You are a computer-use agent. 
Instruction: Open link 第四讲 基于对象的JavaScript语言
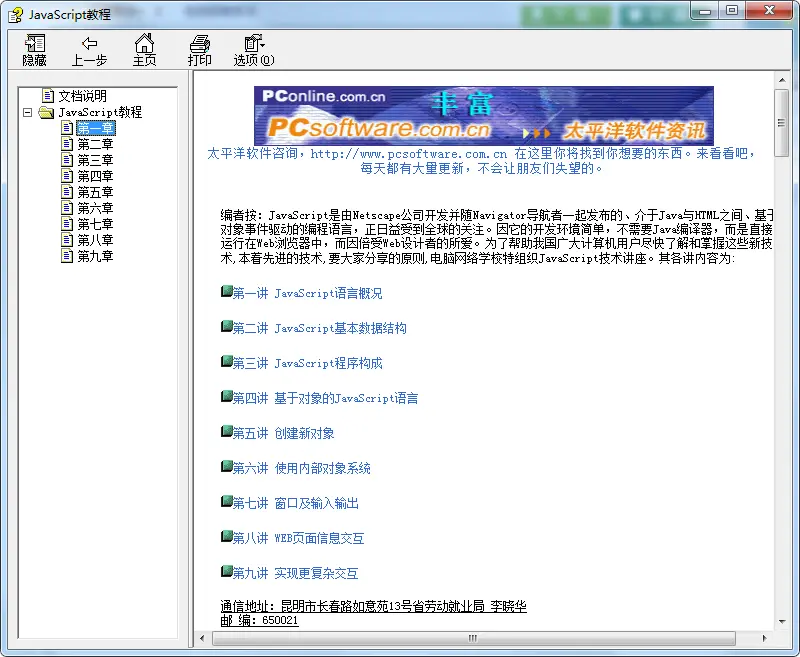tap(325, 398)
